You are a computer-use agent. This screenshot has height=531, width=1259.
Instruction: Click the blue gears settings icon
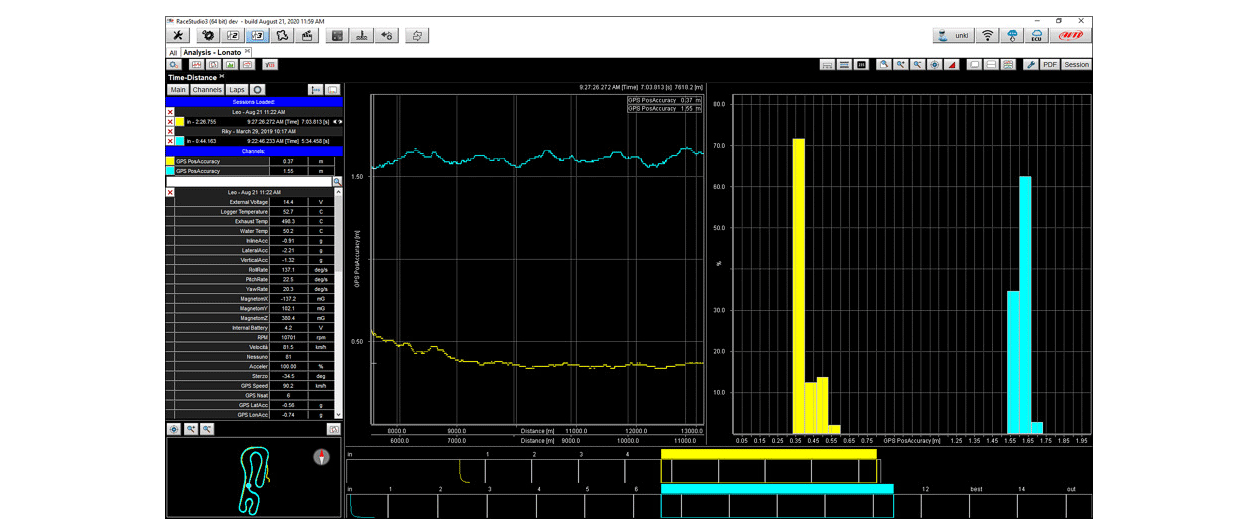174,65
